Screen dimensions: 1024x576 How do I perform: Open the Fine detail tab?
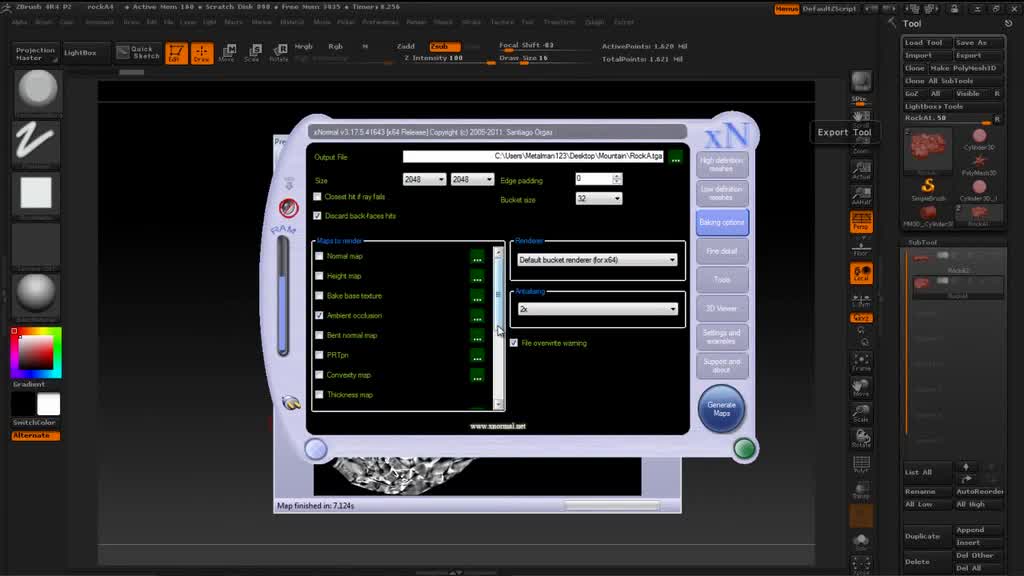pos(722,251)
